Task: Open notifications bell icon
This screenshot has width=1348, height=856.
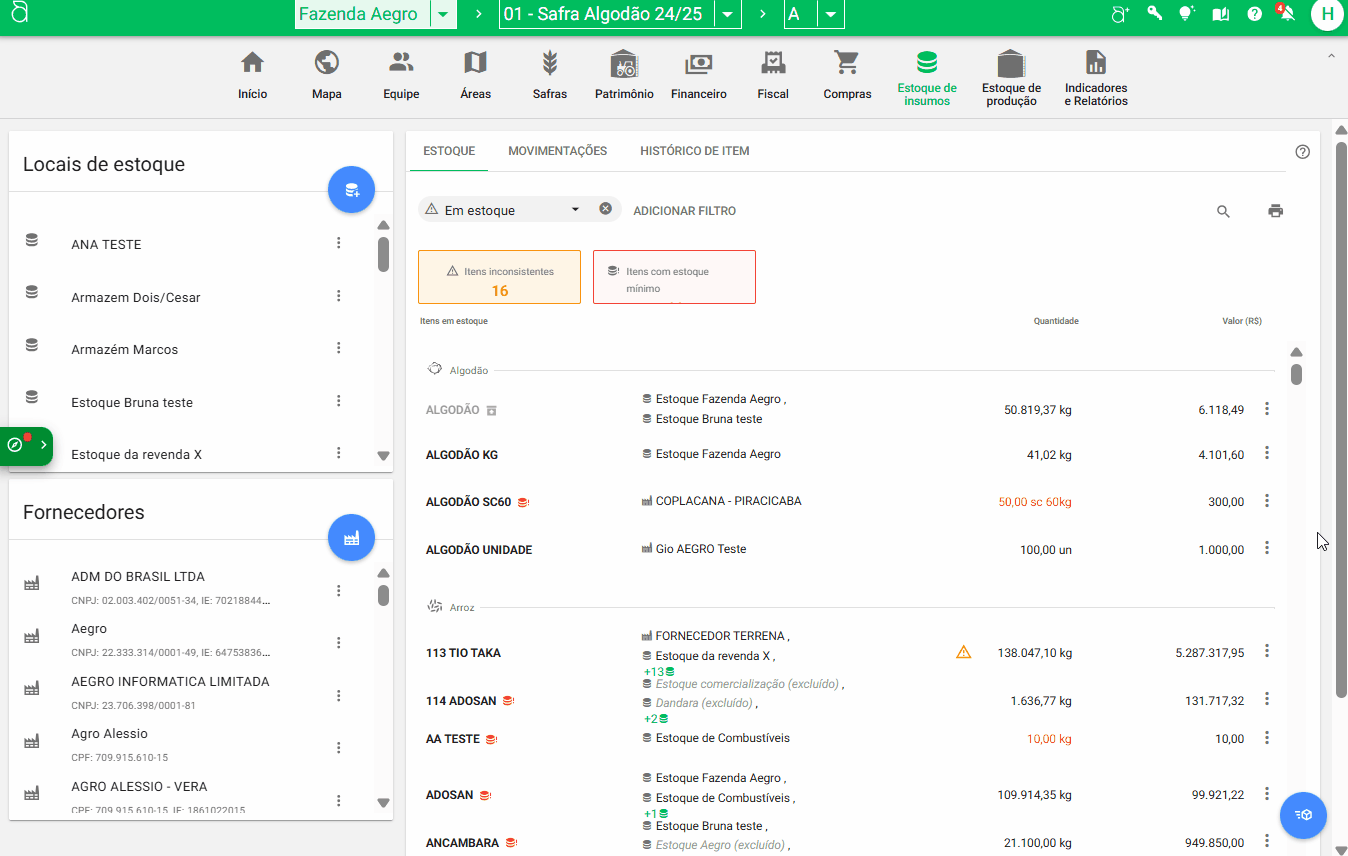Action: click(x=1287, y=14)
